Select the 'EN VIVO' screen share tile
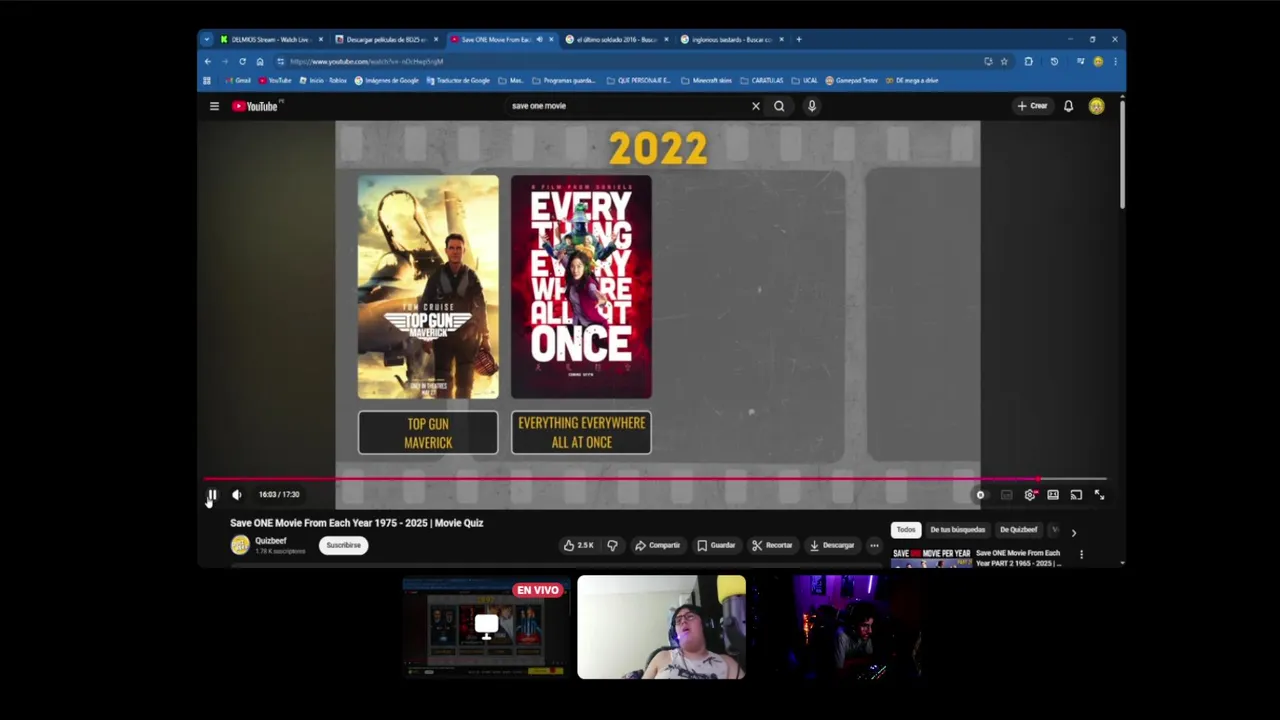 [x=486, y=627]
